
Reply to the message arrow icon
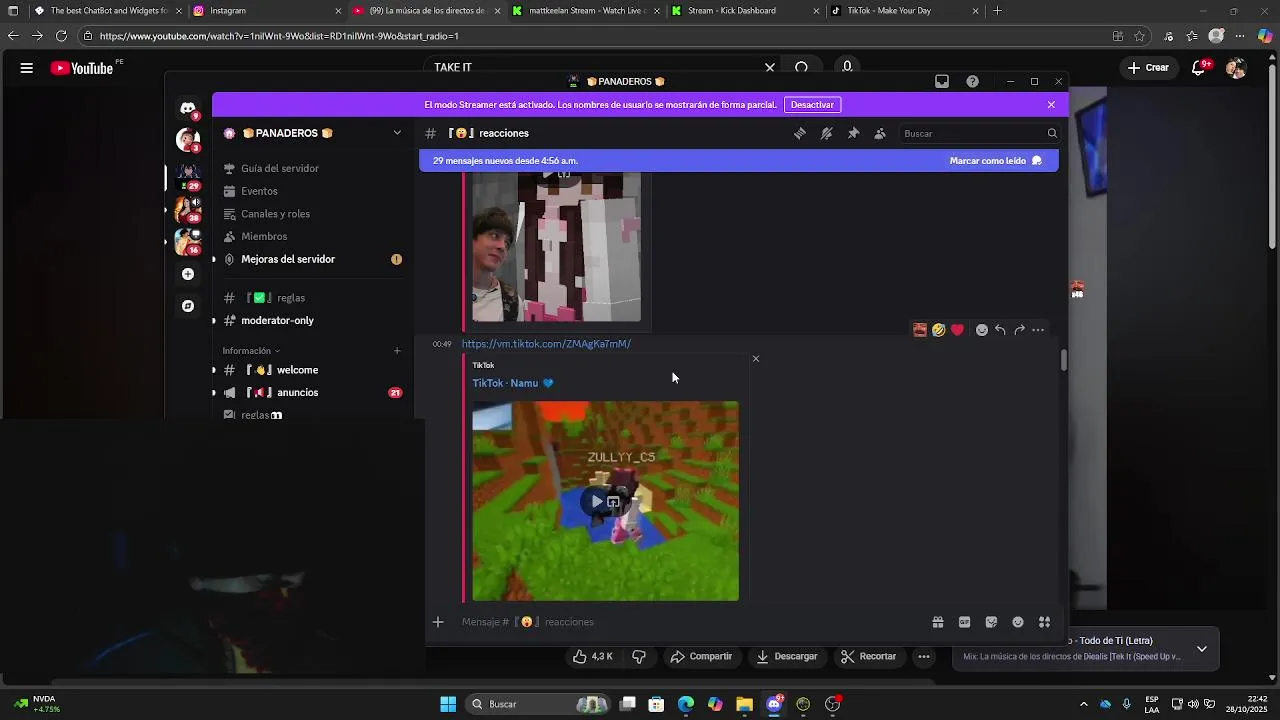(1001, 330)
